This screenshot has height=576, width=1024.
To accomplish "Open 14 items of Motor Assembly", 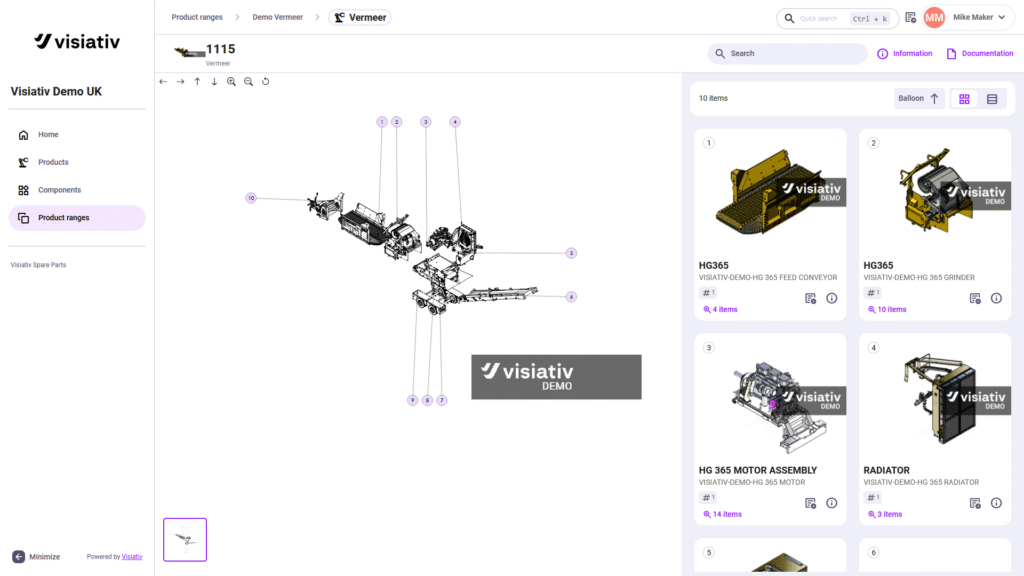I will point(722,515).
